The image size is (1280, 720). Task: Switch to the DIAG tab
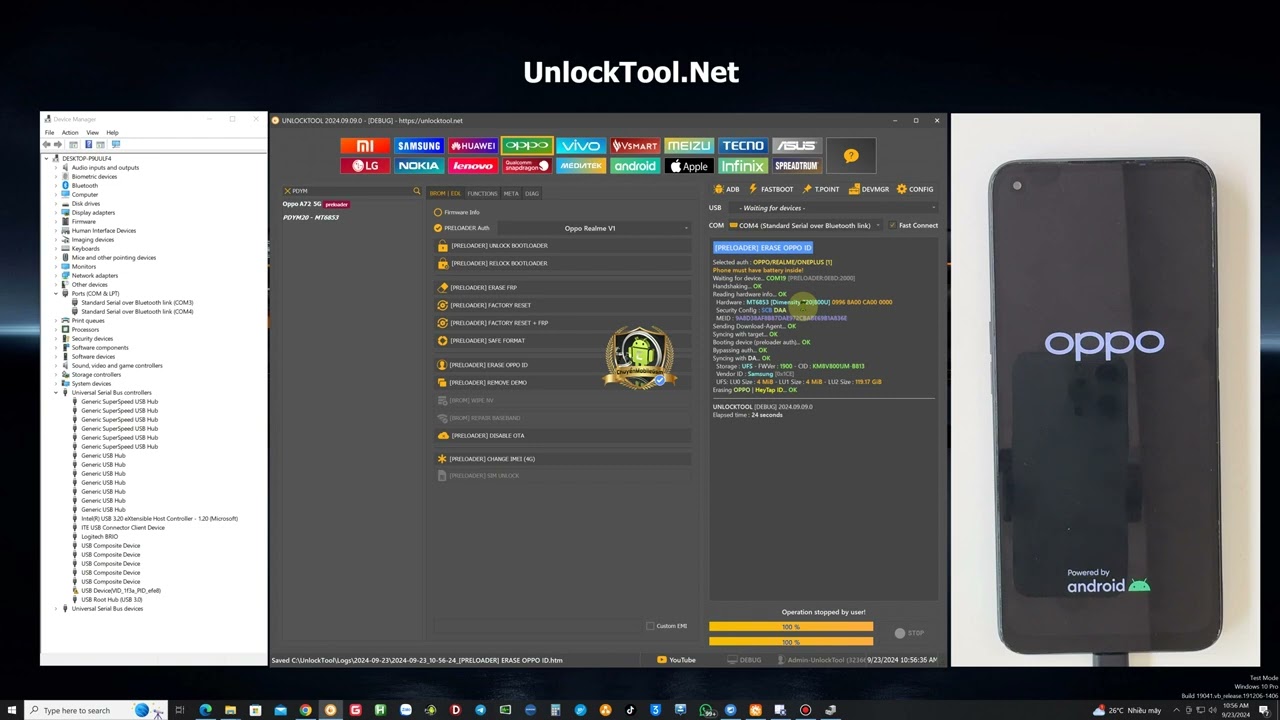click(x=532, y=193)
